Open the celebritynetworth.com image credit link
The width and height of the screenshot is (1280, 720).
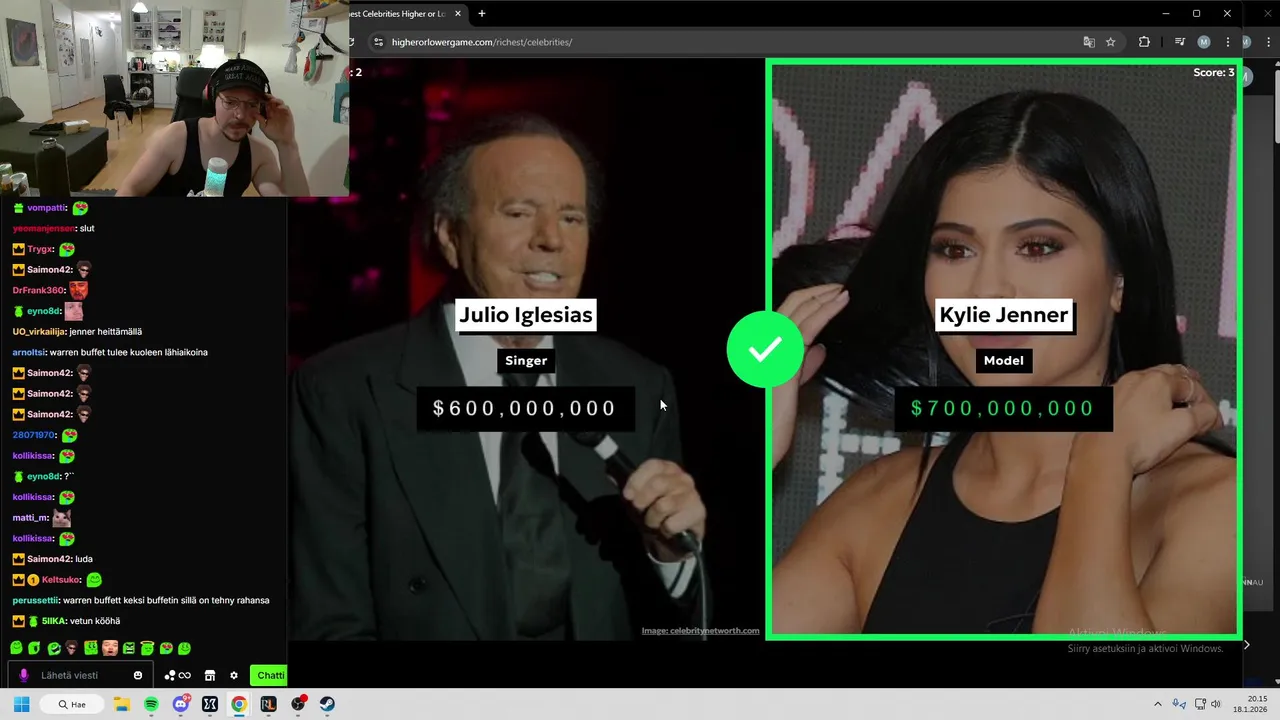(x=700, y=631)
